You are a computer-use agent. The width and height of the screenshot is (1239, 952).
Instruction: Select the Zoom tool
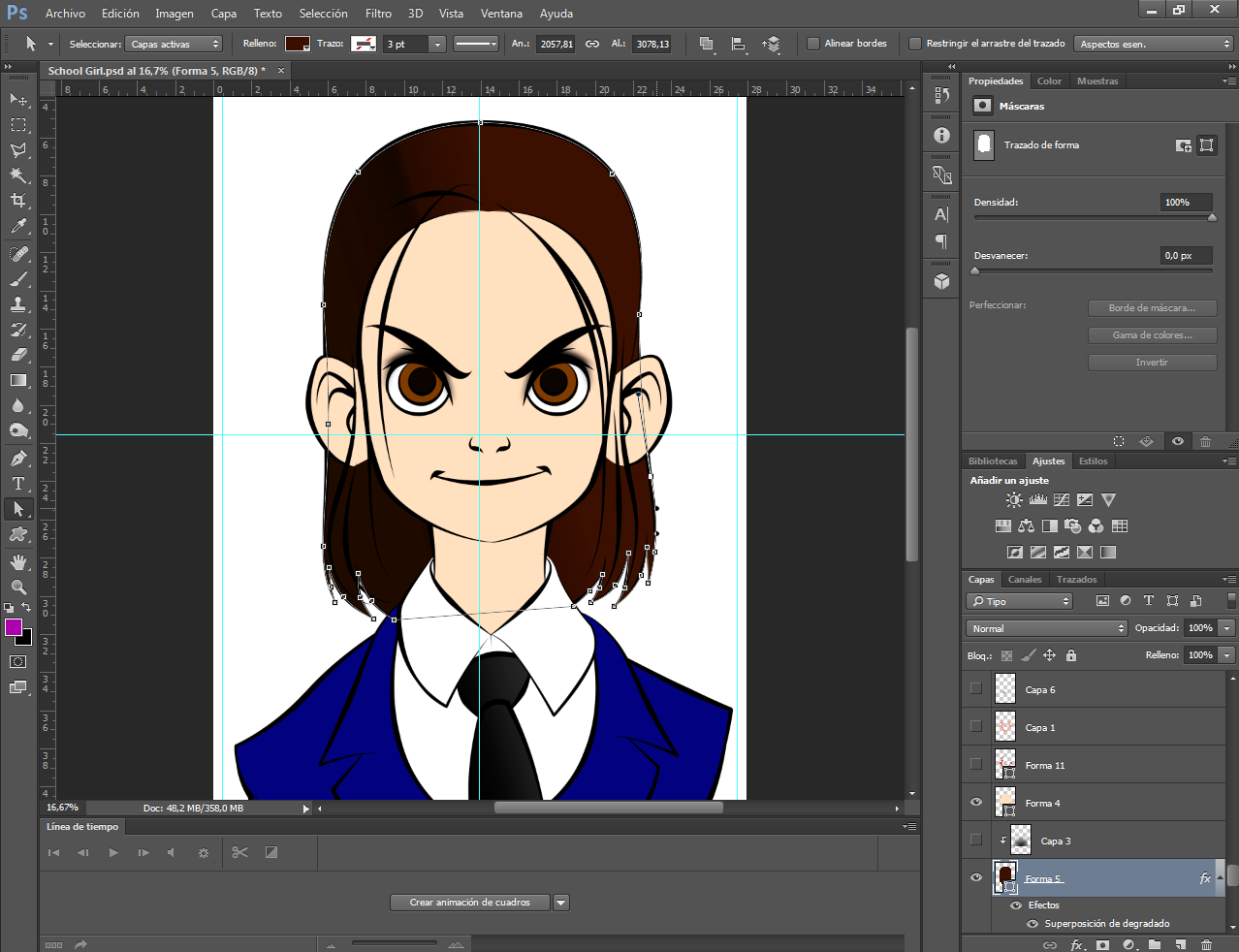point(18,587)
